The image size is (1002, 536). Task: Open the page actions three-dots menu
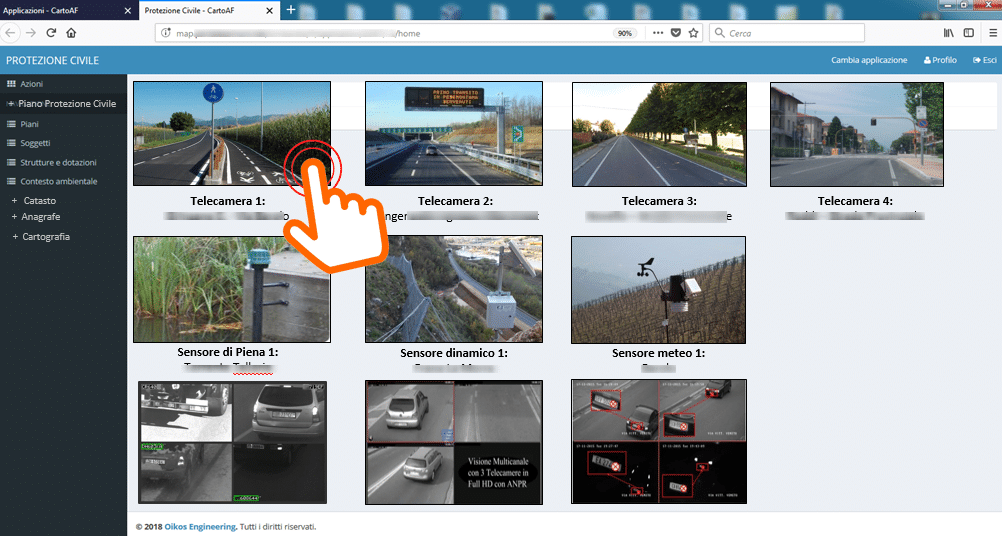[658, 33]
